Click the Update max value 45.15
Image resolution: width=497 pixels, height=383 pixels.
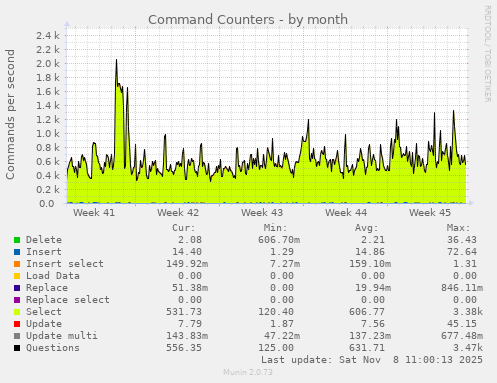(462, 324)
